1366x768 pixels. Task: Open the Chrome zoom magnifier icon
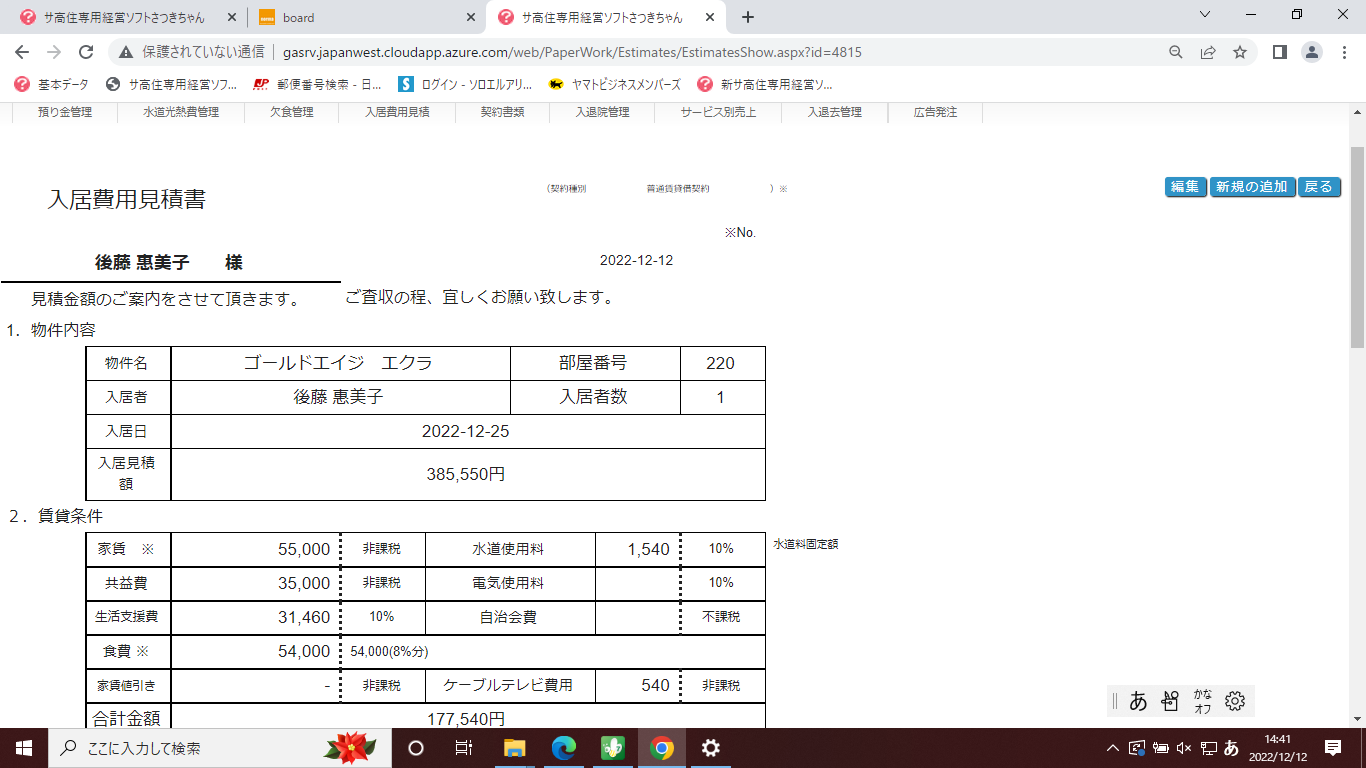point(1176,52)
